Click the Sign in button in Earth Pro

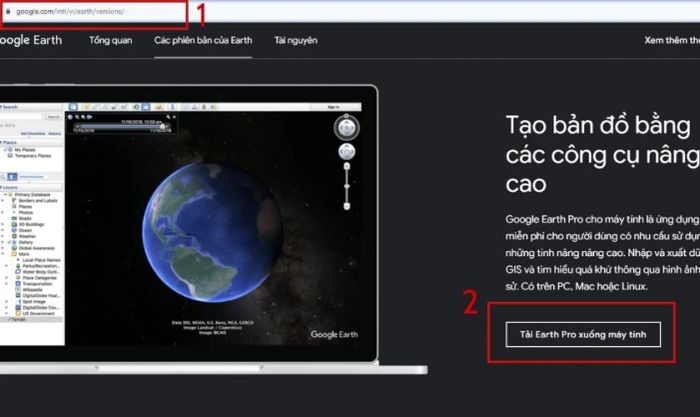coord(333,107)
